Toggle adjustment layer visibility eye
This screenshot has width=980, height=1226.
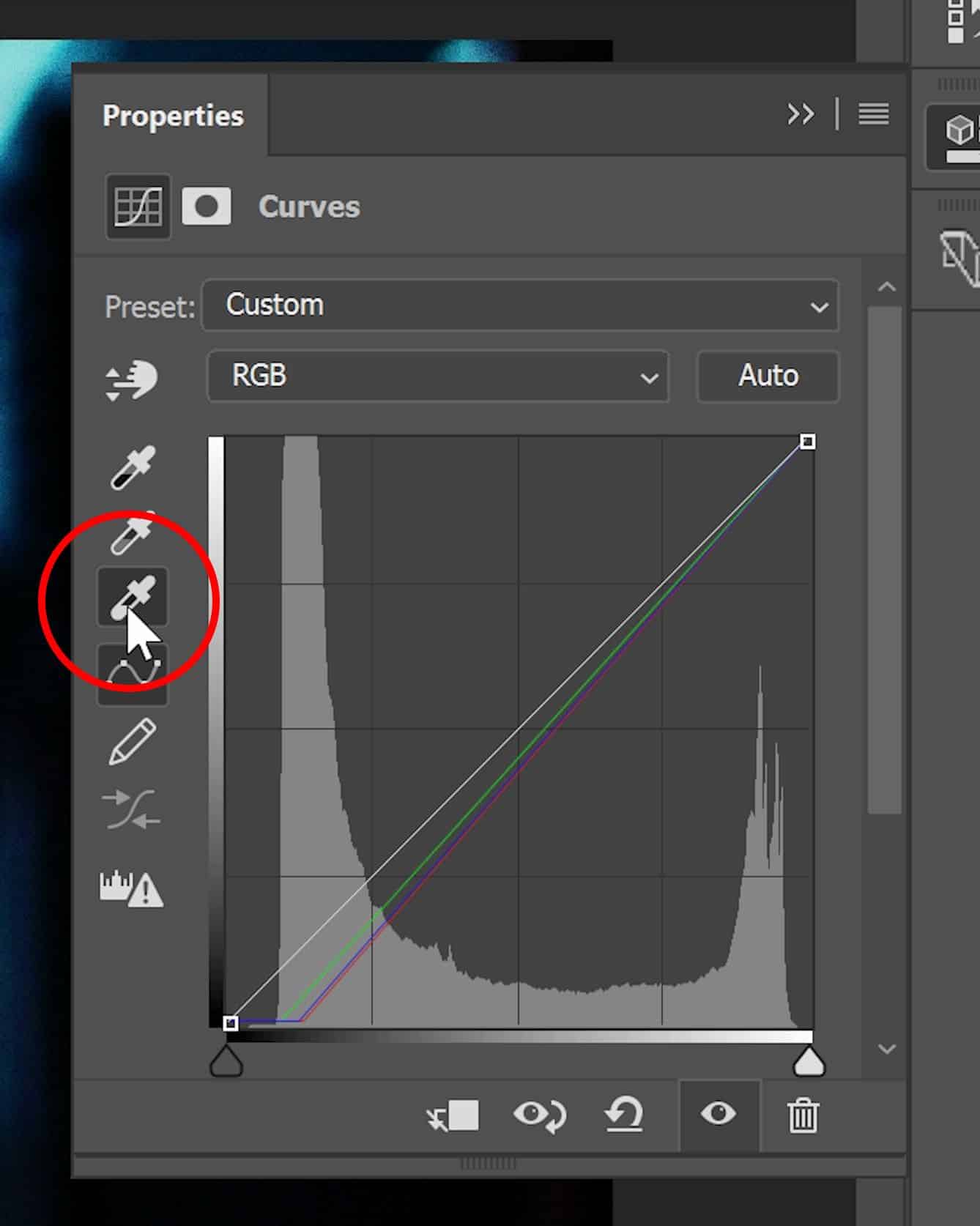pyautogui.click(x=719, y=1114)
